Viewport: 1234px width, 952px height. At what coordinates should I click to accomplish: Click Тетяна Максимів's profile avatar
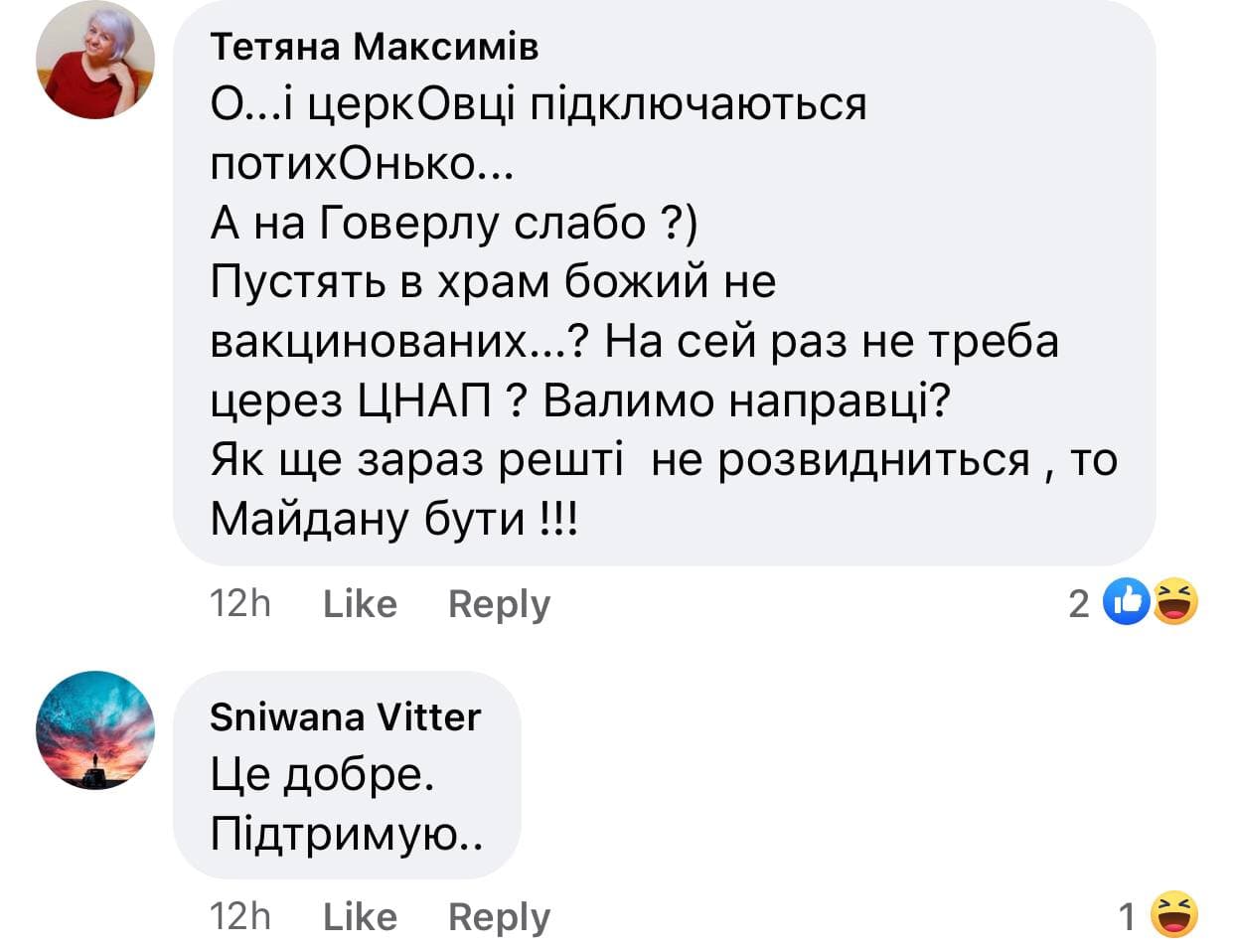[x=95, y=60]
